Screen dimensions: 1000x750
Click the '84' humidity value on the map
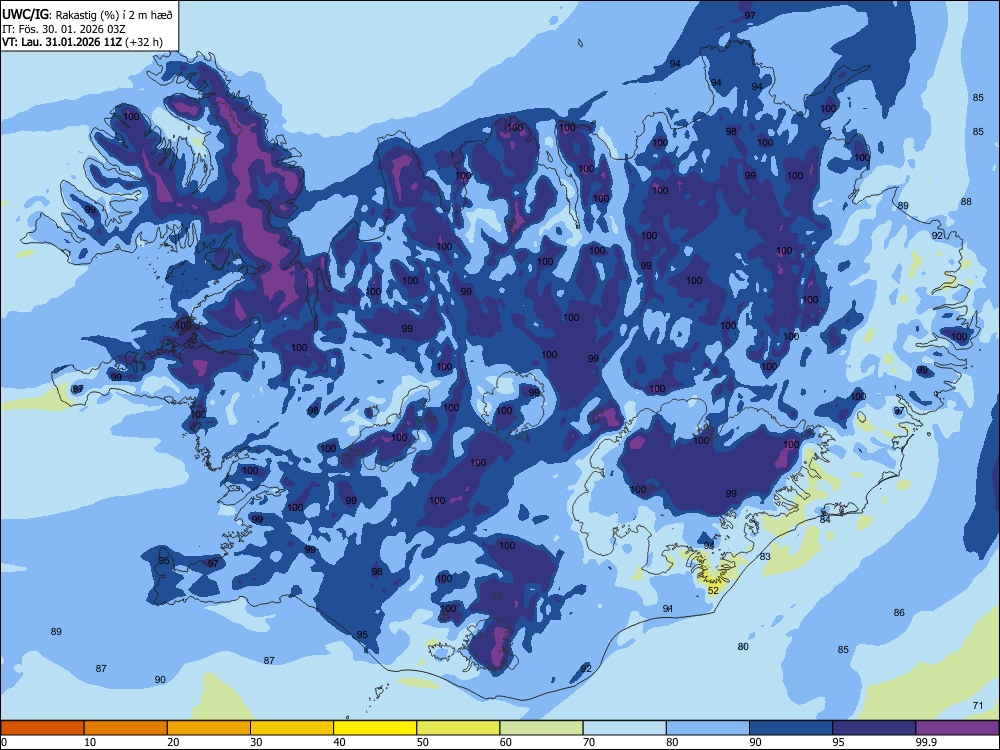825,519
